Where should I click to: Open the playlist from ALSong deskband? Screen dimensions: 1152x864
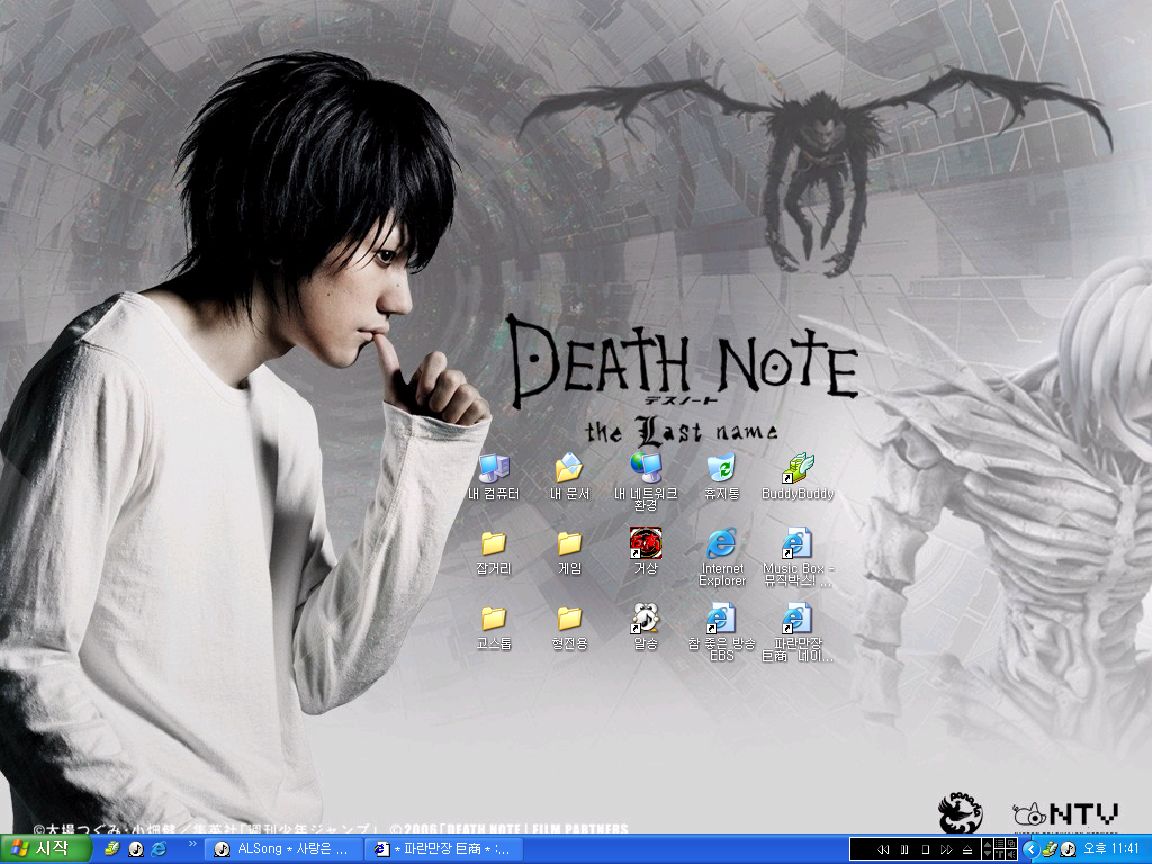pos(1000,843)
